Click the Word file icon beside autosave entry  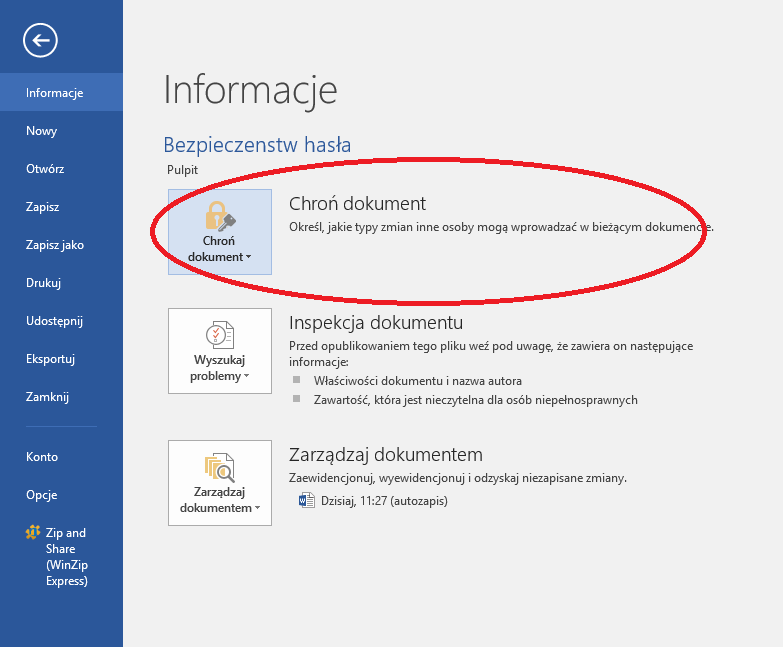(307, 500)
